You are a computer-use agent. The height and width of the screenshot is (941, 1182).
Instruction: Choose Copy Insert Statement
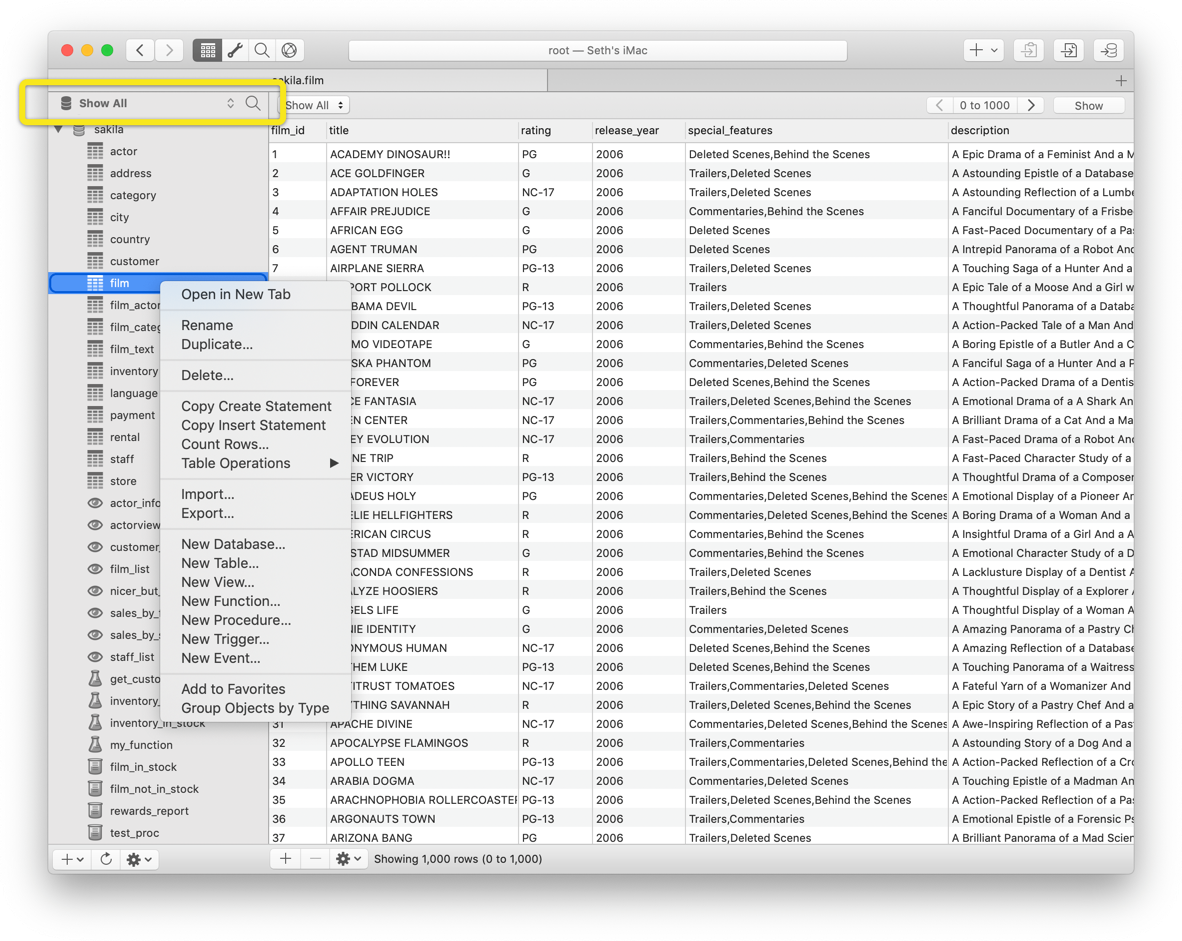(256, 425)
